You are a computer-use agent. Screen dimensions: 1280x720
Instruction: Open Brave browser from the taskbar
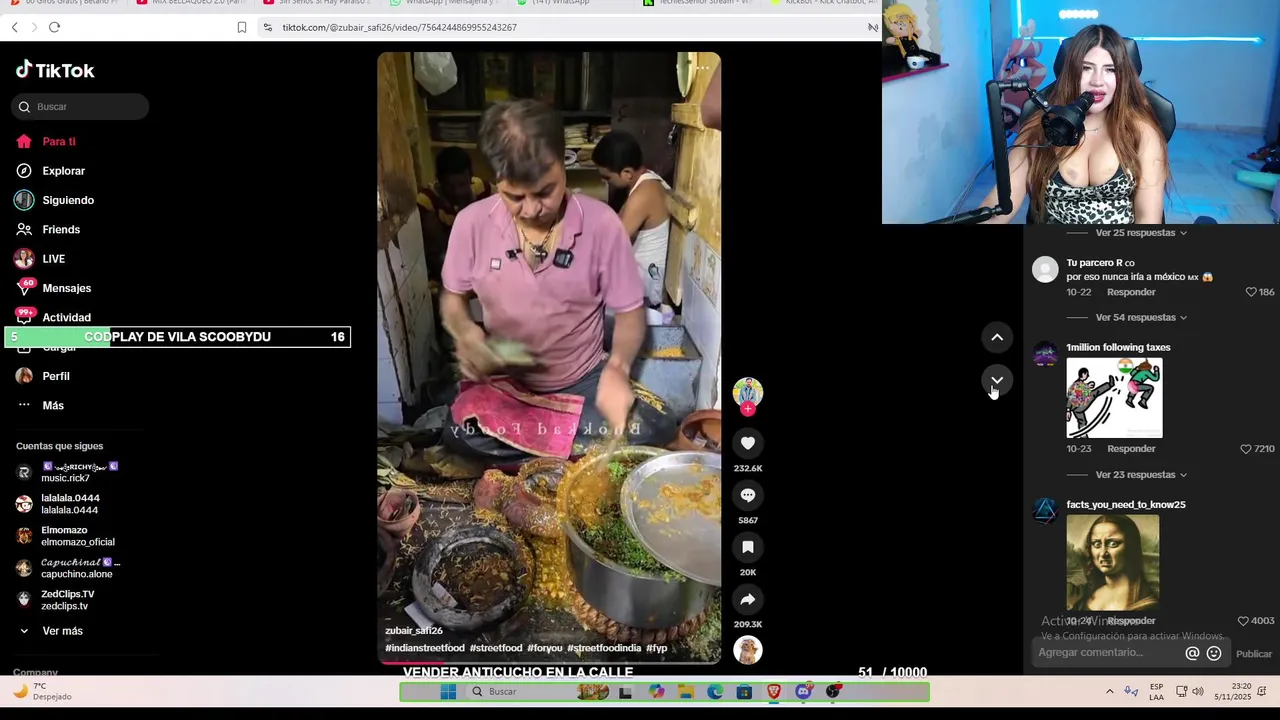tap(774, 692)
